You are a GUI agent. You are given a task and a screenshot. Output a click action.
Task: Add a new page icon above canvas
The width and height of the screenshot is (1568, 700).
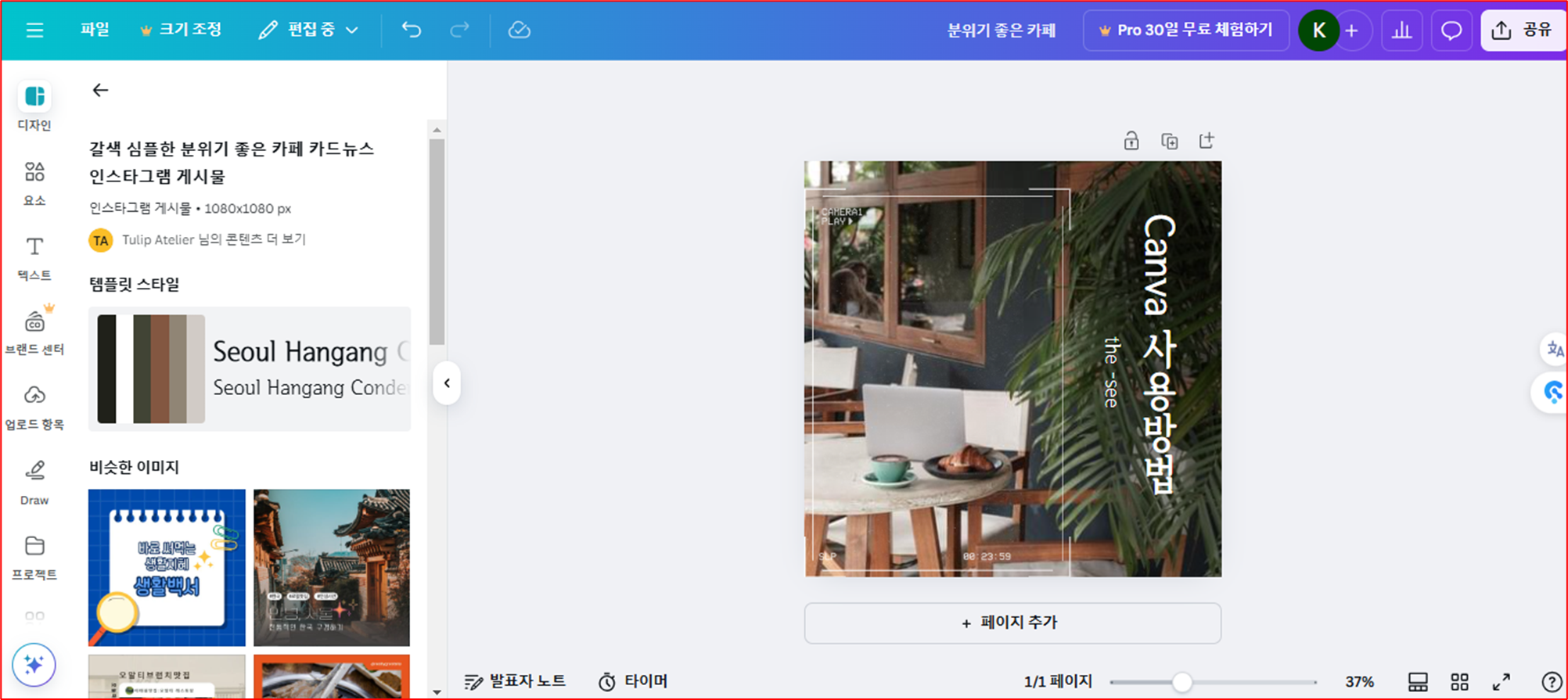coord(1207,141)
